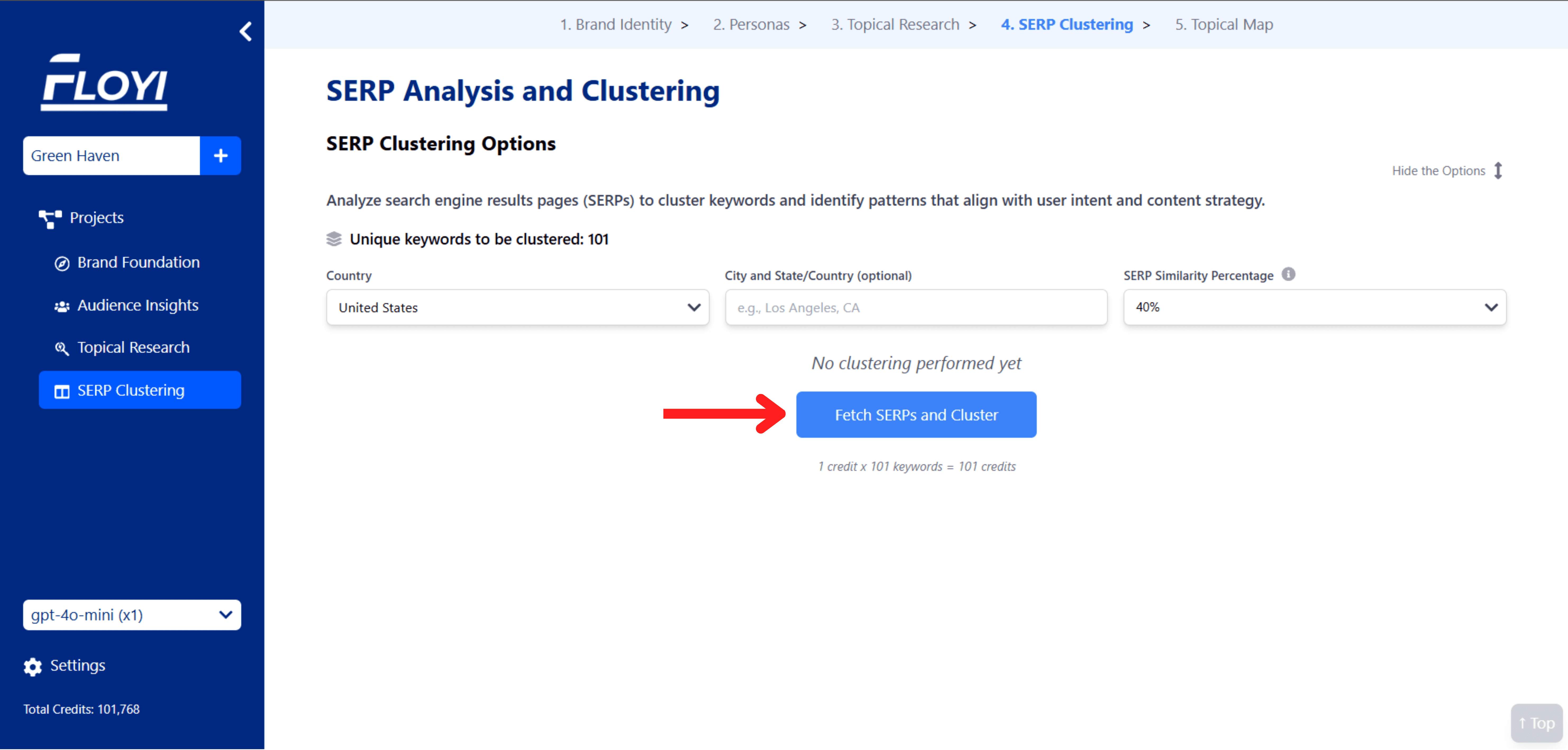
Task: Open Topical Research in the sidebar
Action: [x=133, y=347]
